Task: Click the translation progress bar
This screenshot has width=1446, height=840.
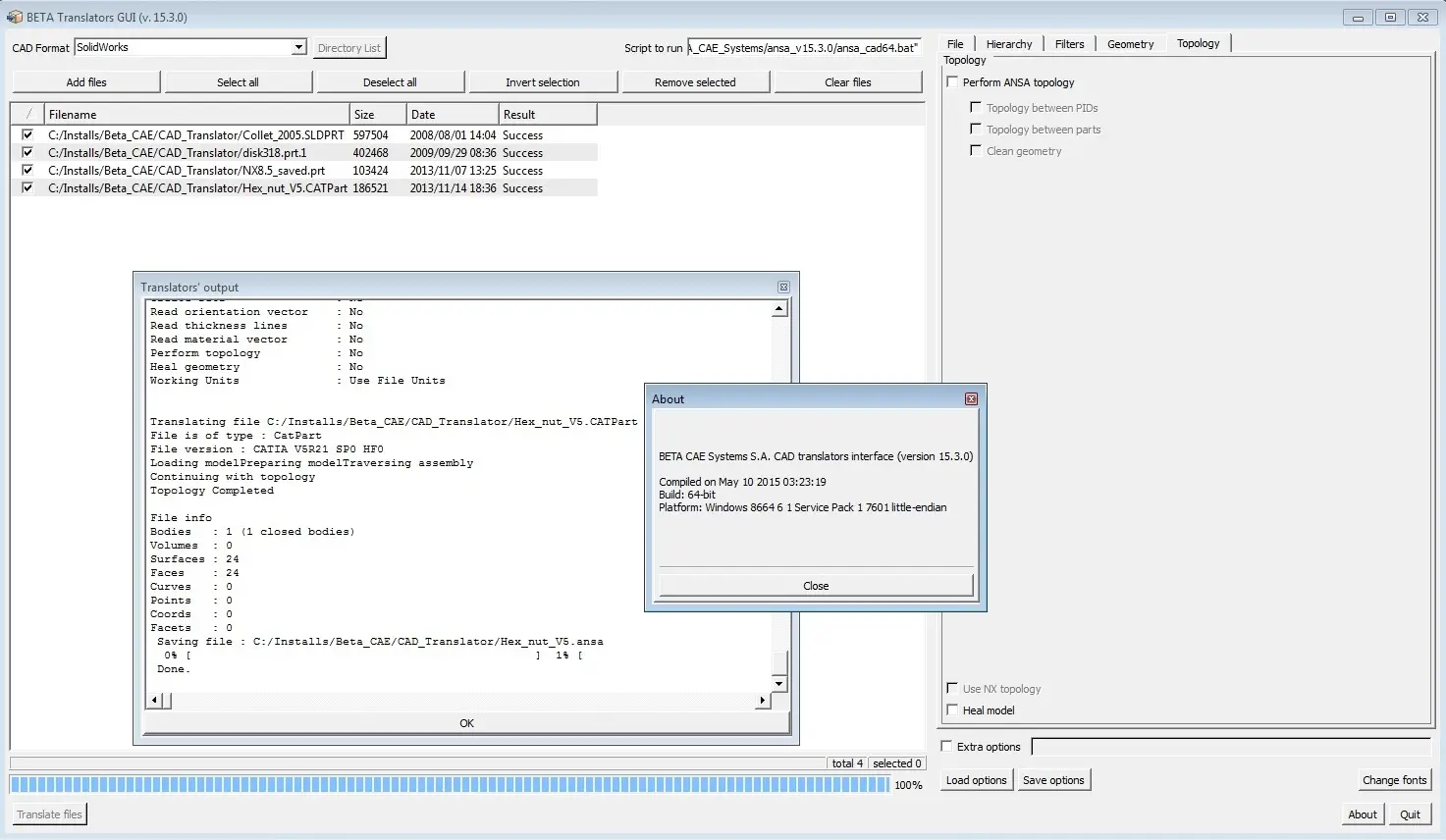Action: click(x=449, y=784)
